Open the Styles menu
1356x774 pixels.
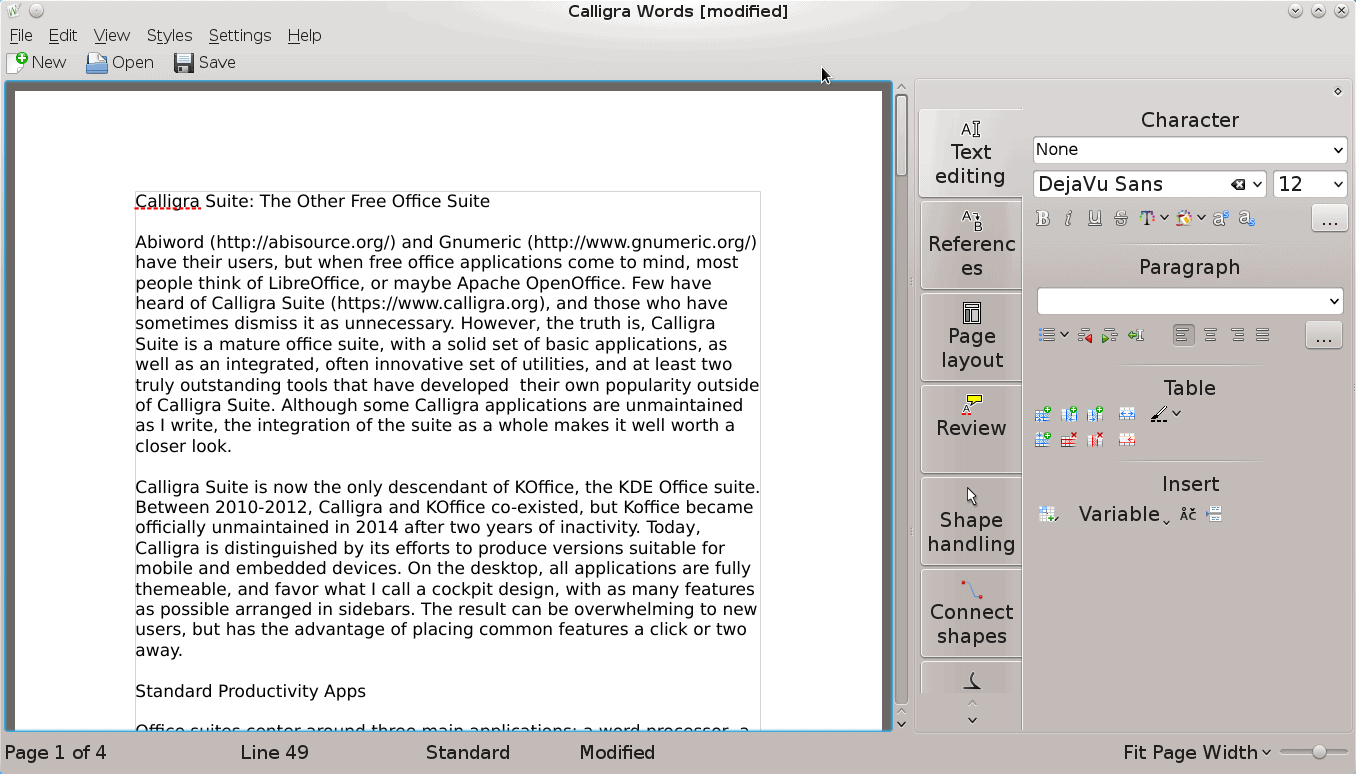point(169,35)
